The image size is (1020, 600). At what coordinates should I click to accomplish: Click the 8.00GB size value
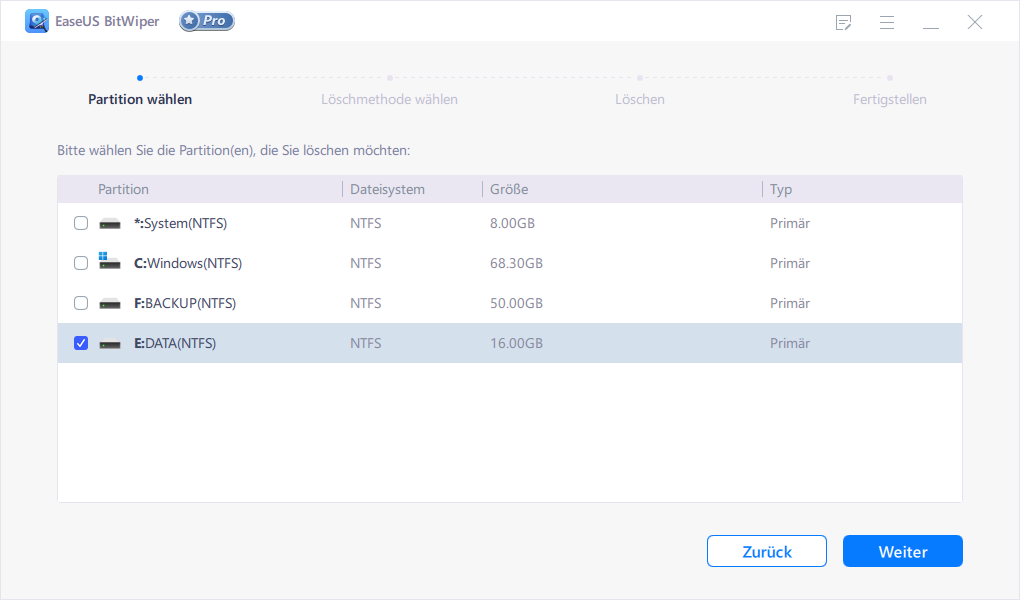click(x=512, y=223)
